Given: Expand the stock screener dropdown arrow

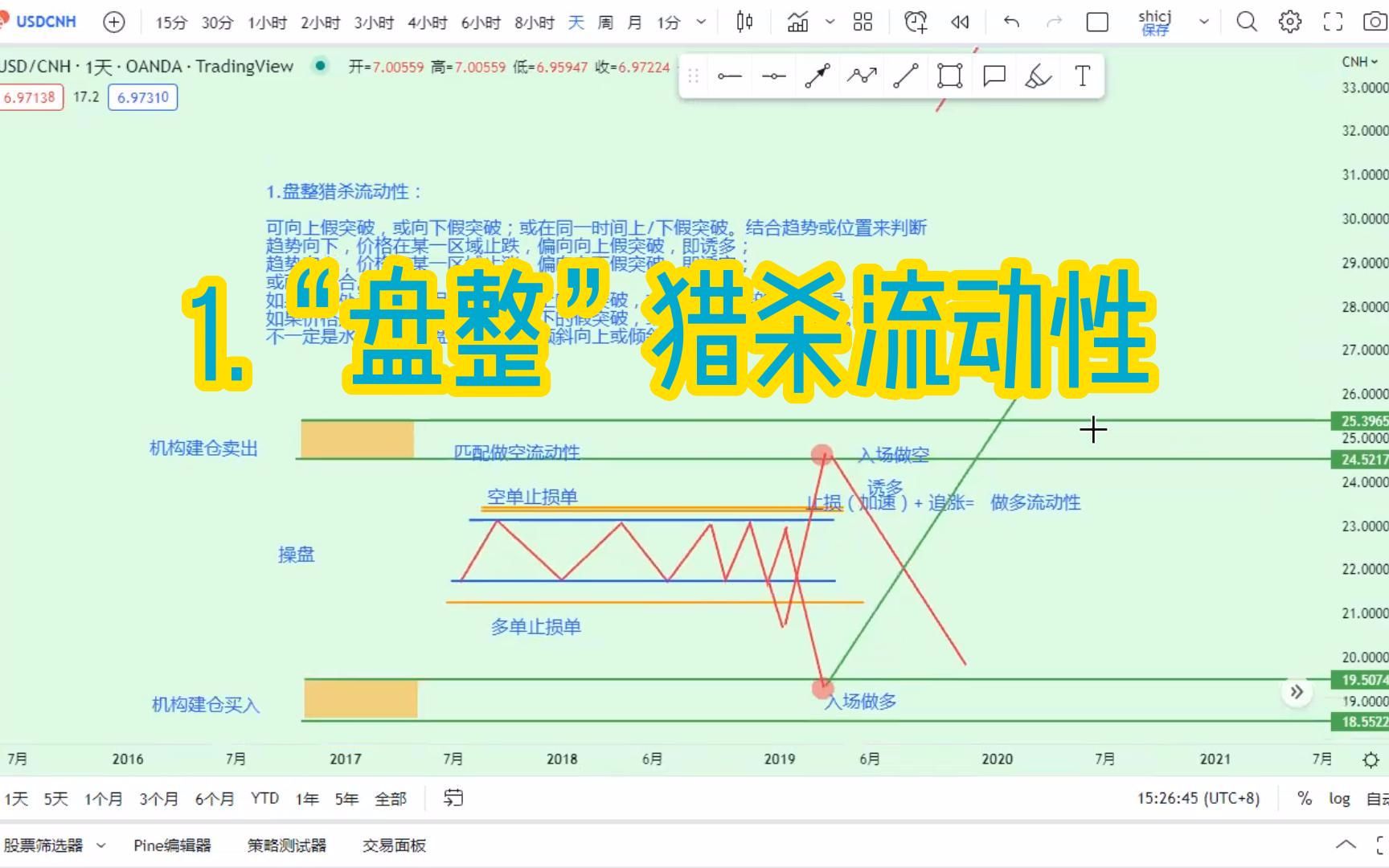Looking at the screenshot, I should click(x=101, y=845).
